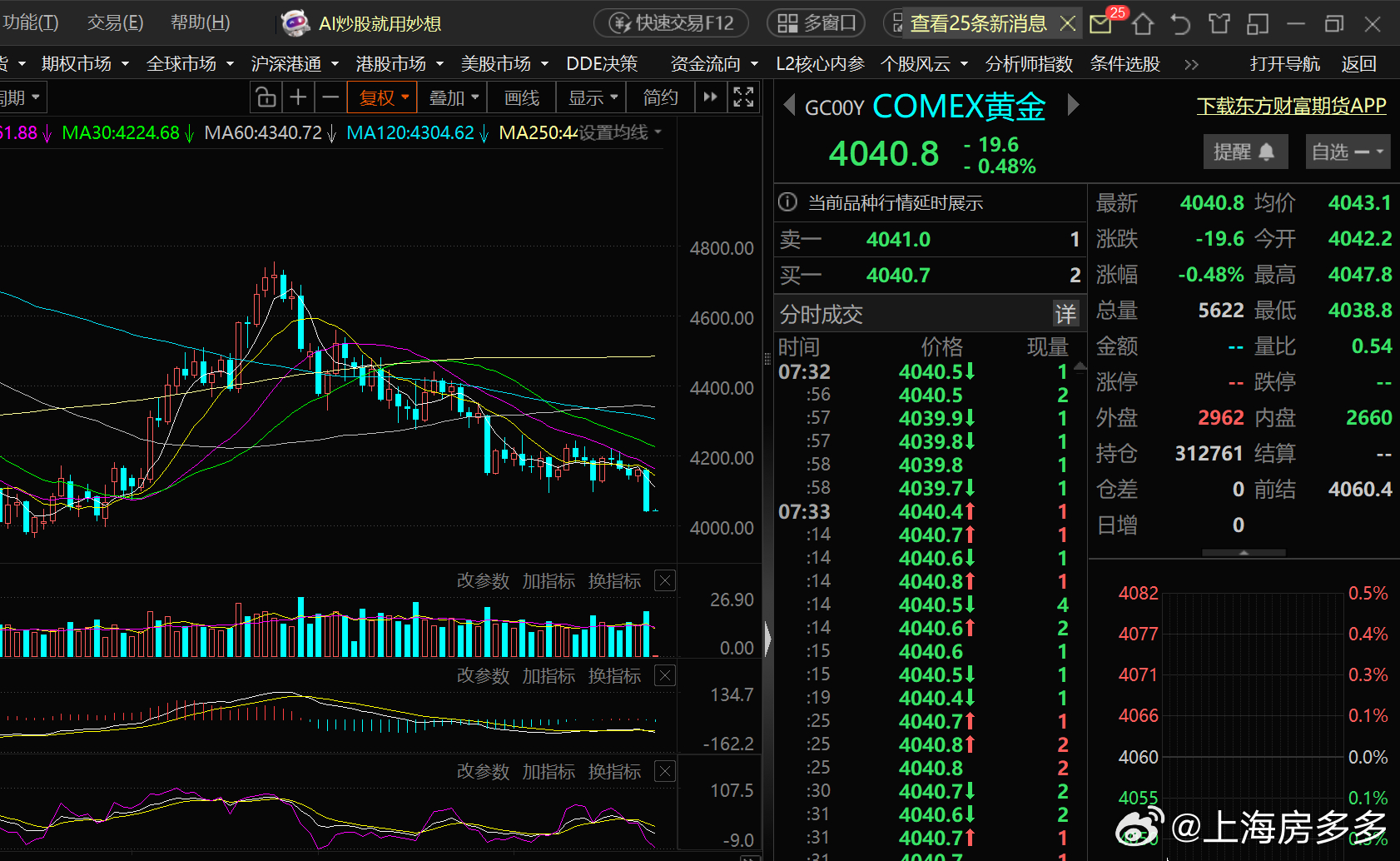Open 设置均线 moving average settings
This screenshot has width=1400, height=861.
[620, 132]
